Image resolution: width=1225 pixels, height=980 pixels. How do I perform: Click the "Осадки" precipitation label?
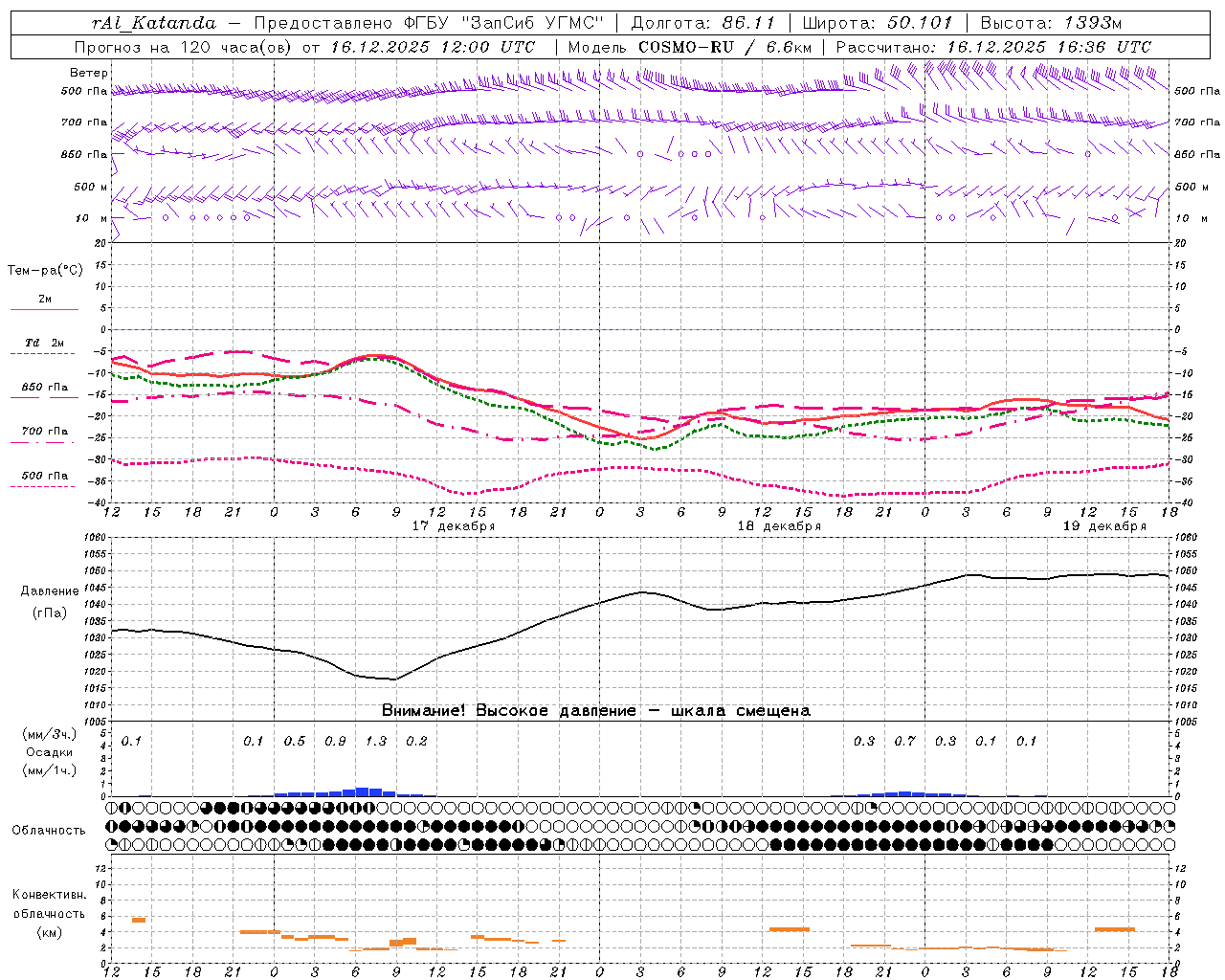pos(49,752)
